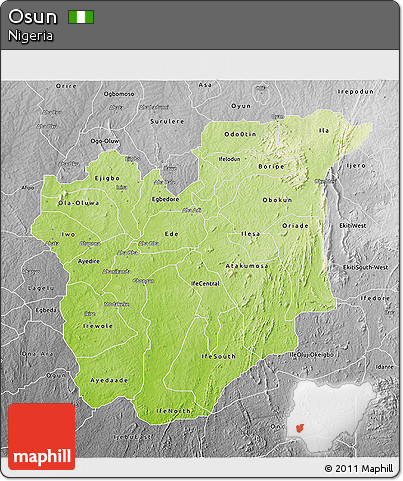Click the "Ifelodun" map label

click(x=229, y=159)
